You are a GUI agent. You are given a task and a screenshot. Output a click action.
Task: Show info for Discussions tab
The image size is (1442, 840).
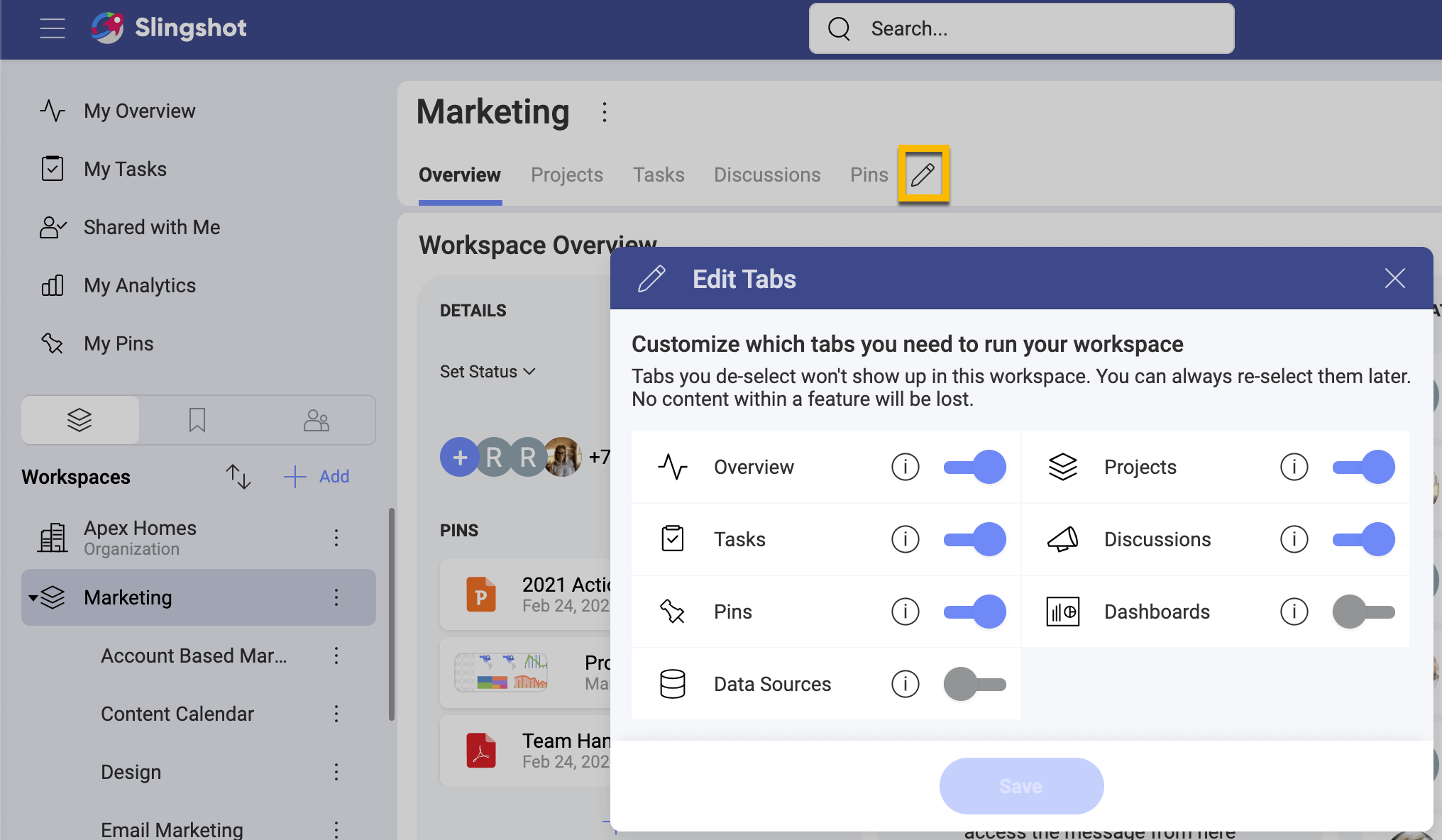click(1294, 539)
